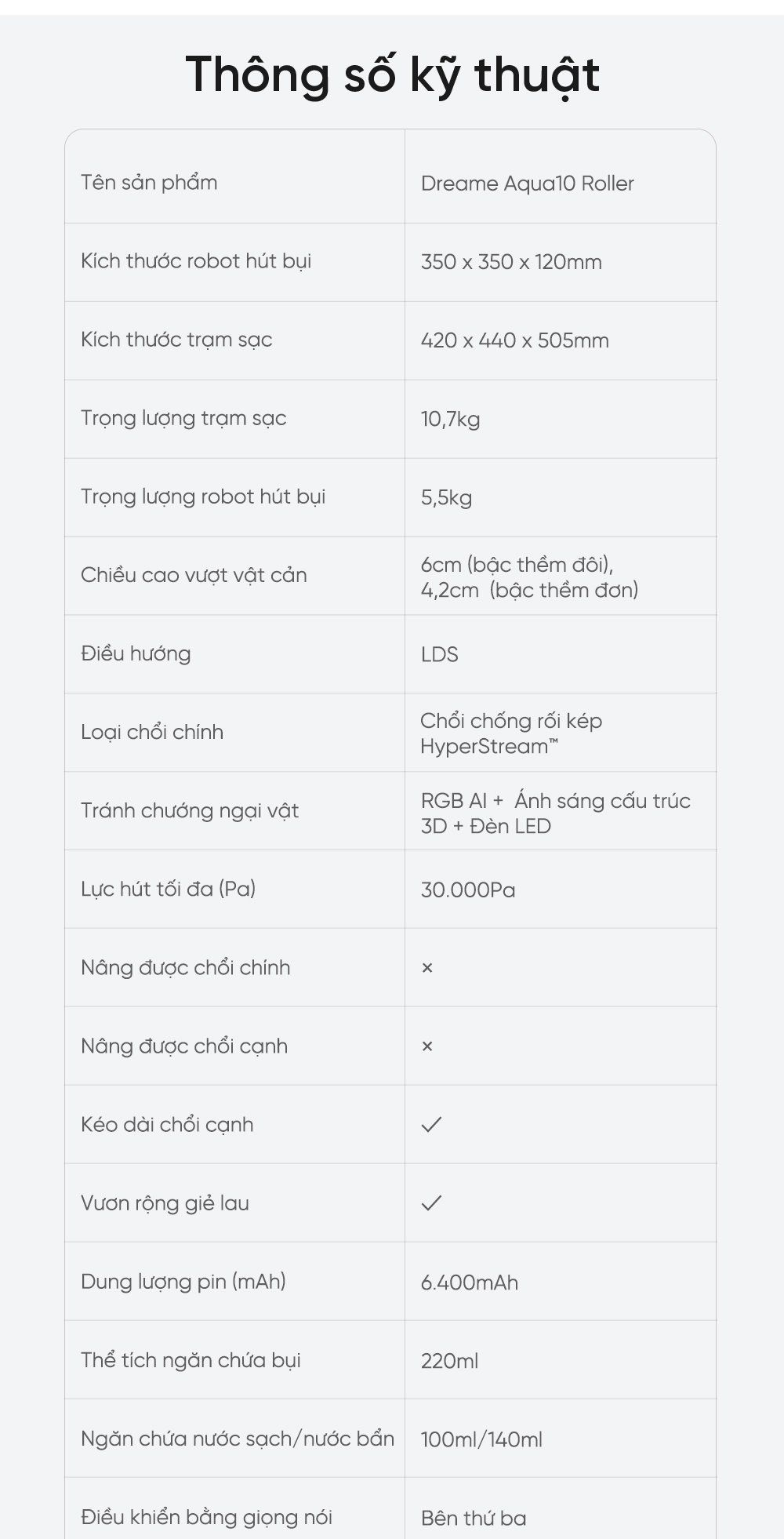
Task: Select the 30.000Pa suction power value
Action: [x=468, y=890]
